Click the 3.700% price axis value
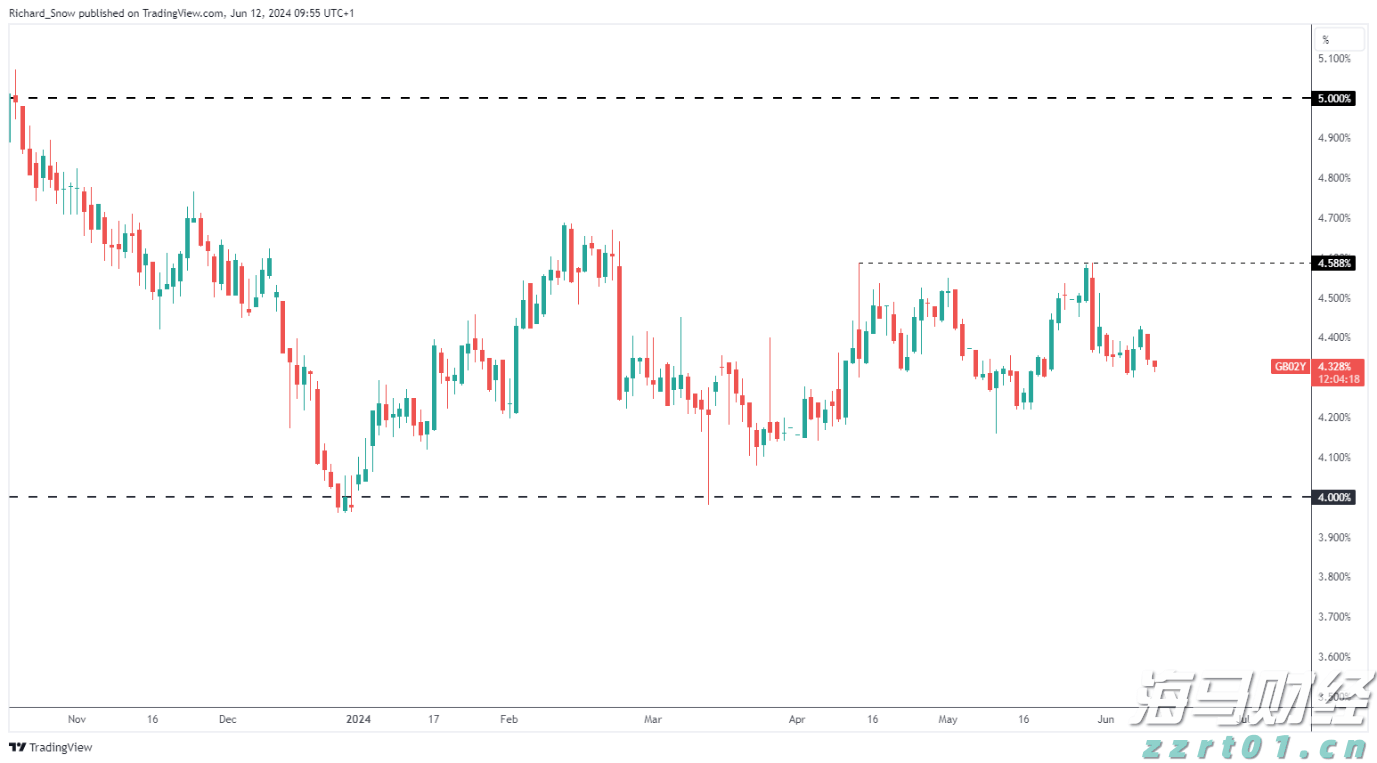1377x763 pixels. click(x=1334, y=617)
